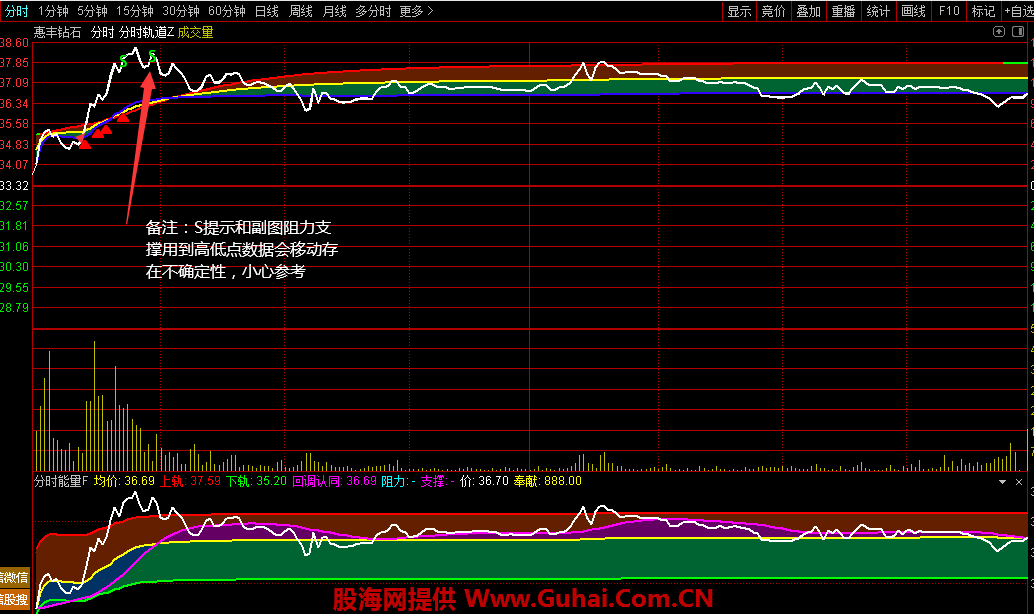This screenshot has height=614, width=1034.
Task: Click the 成交量 volume label
Action: [196, 32]
